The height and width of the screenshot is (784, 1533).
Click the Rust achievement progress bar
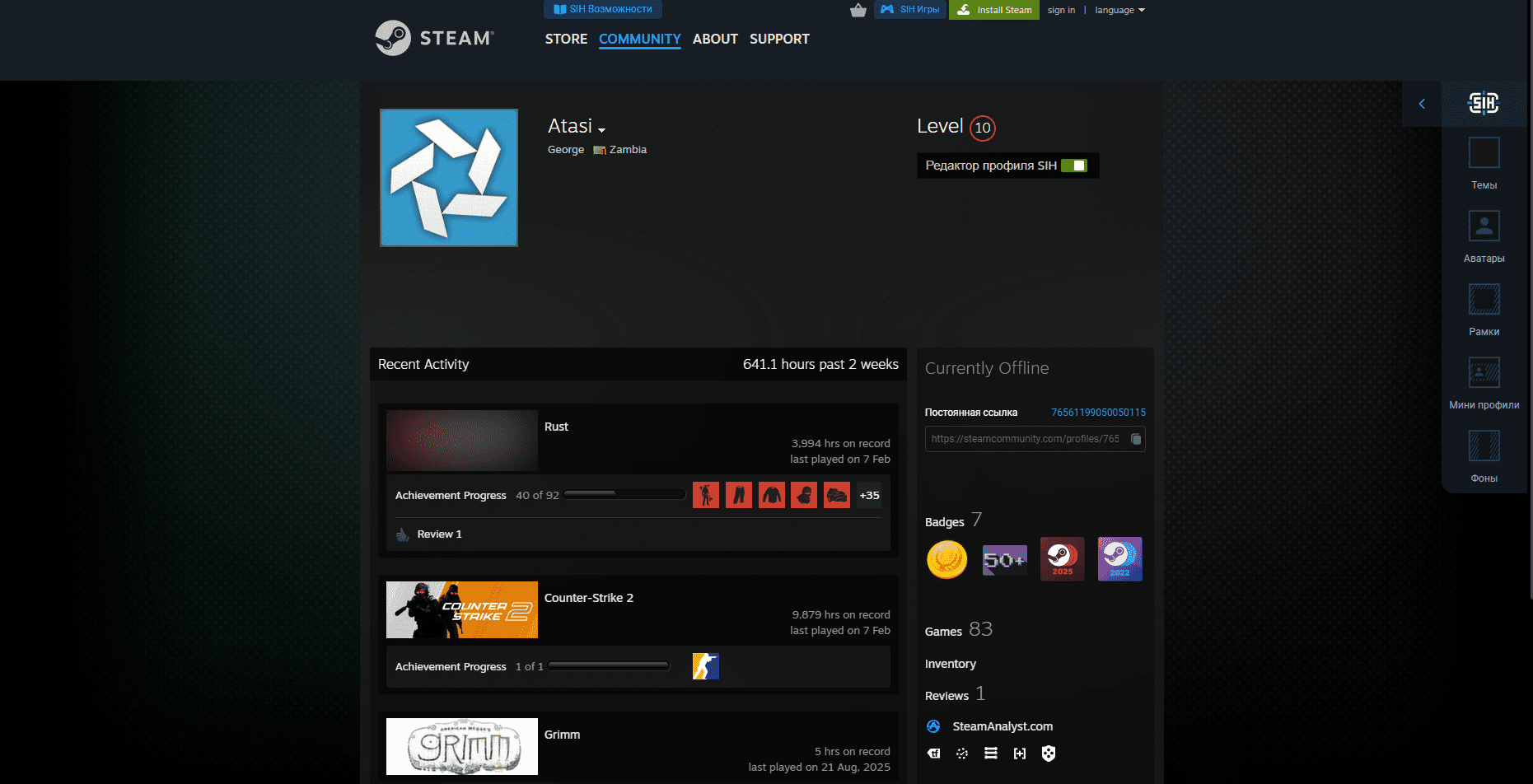click(624, 494)
